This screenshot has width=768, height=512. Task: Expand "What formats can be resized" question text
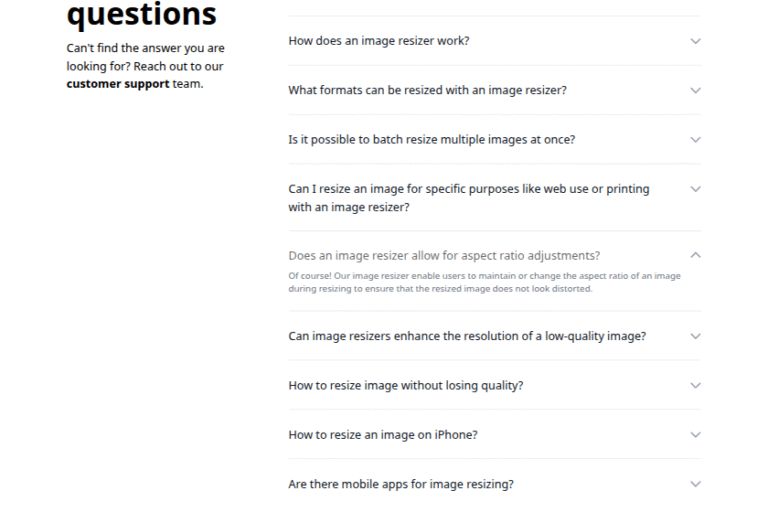(427, 90)
